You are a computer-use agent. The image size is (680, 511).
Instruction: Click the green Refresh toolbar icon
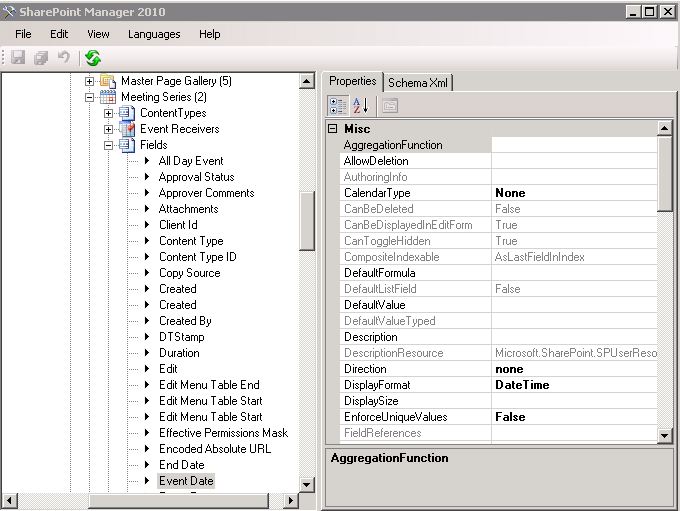click(x=92, y=58)
